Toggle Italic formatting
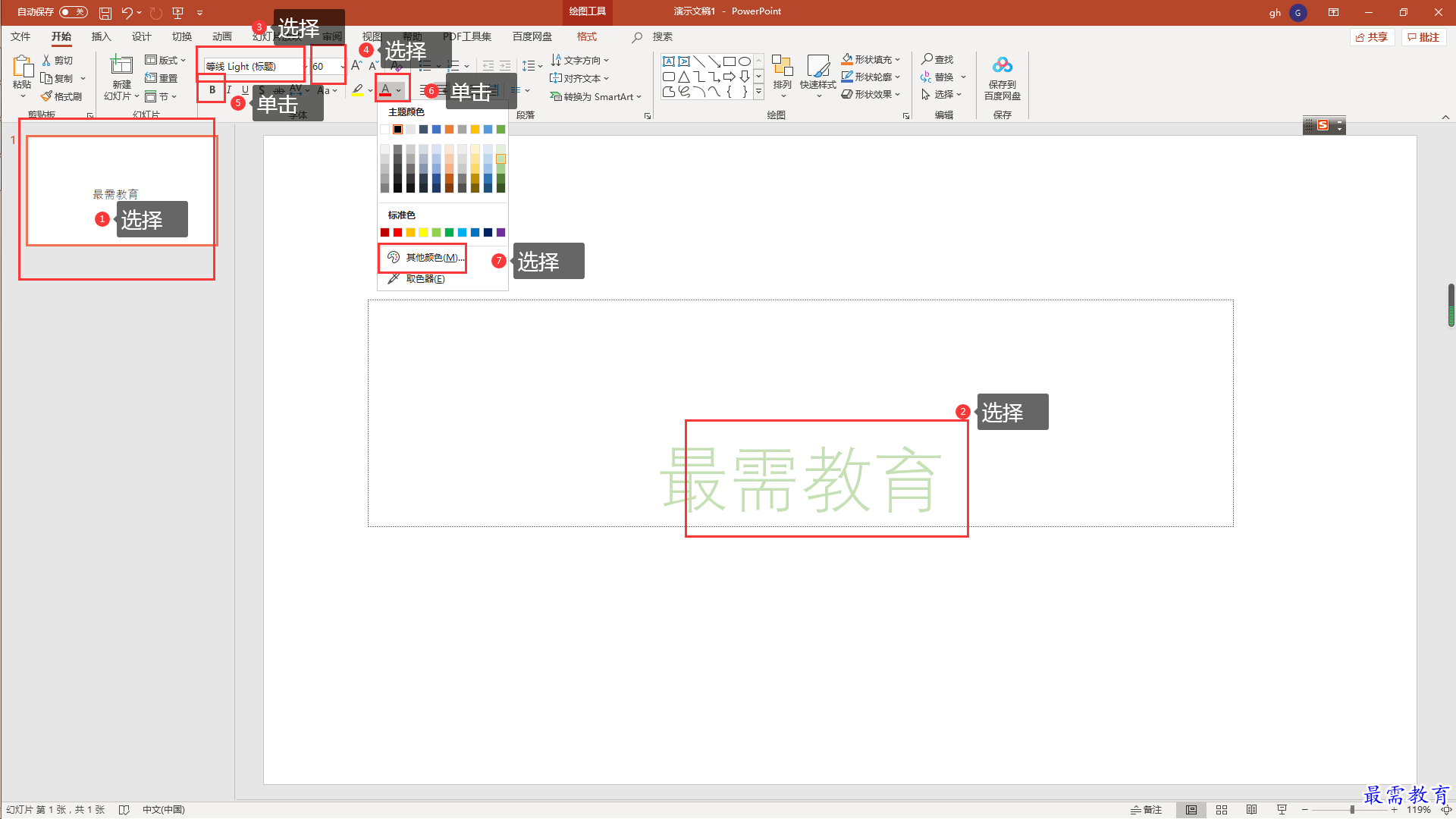1456x819 pixels. click(229, 90)
